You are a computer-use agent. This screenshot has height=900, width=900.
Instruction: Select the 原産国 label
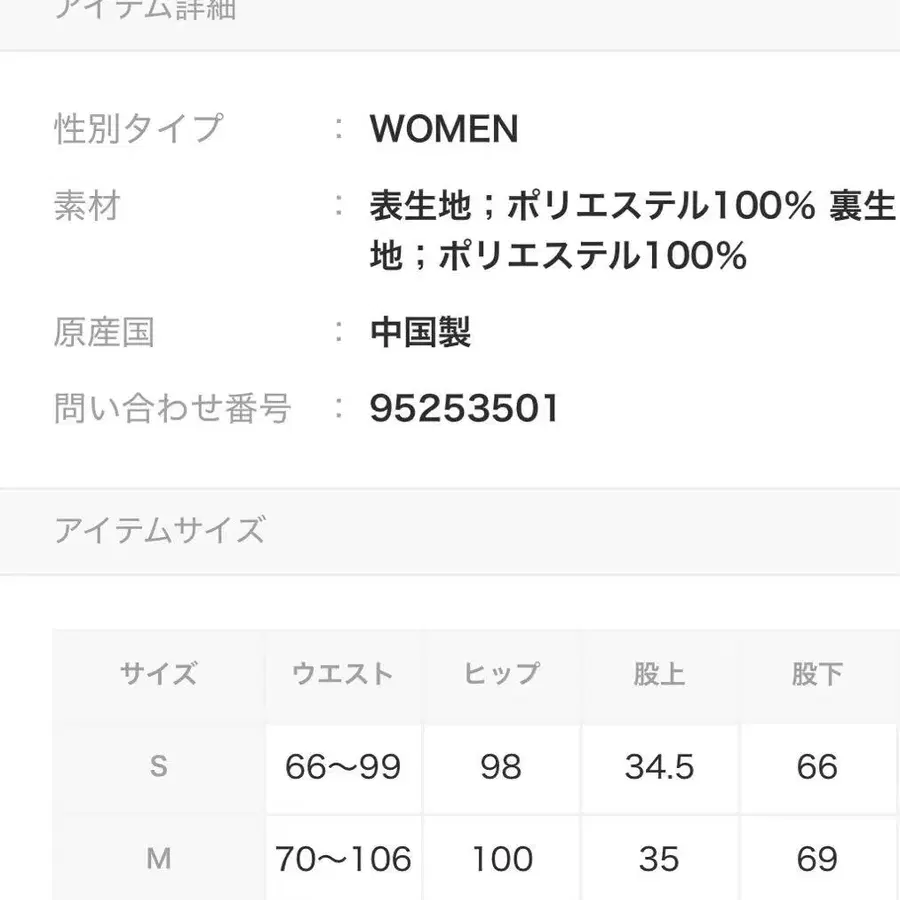click(x=104, y=332)
